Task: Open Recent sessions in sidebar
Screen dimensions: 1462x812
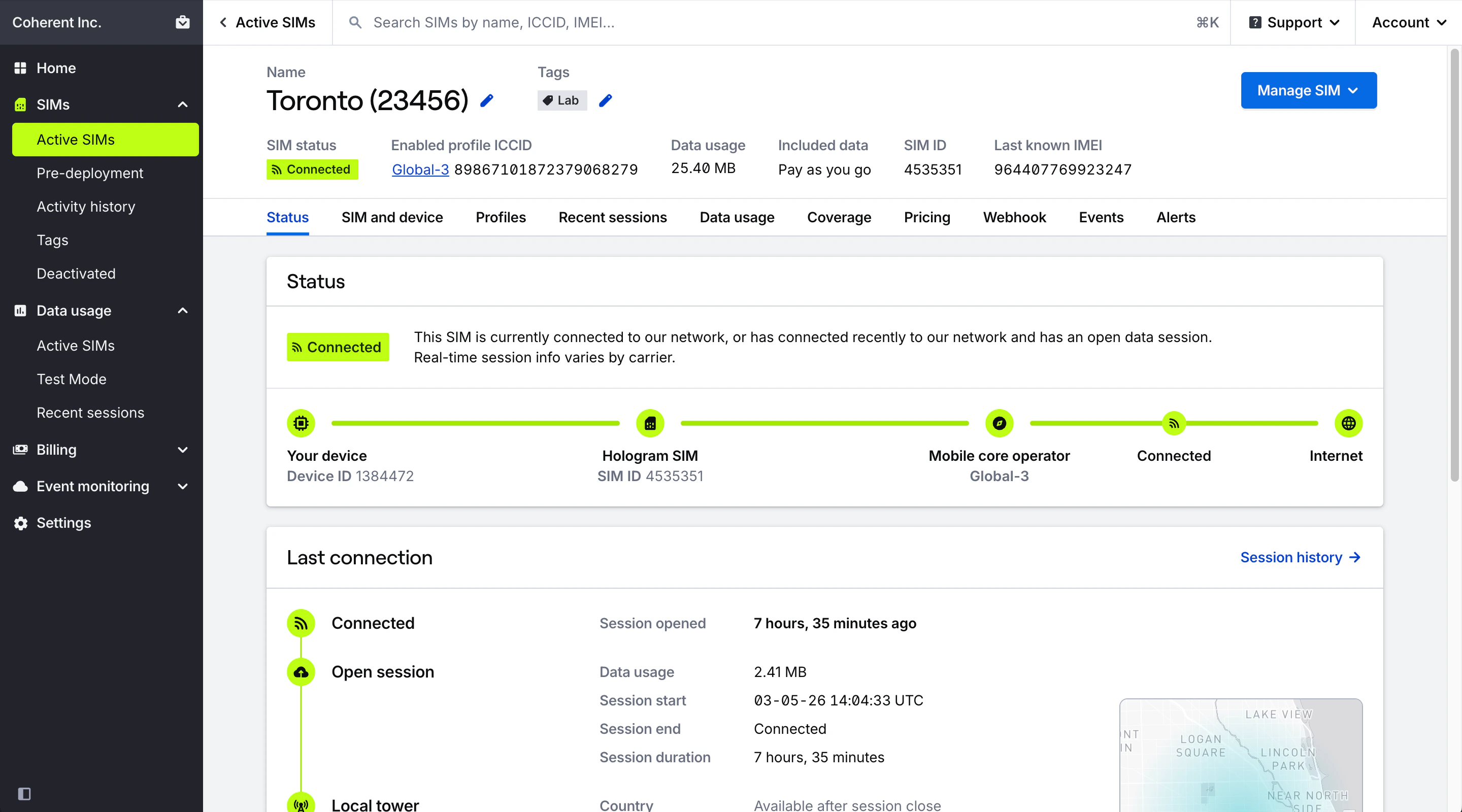Action: click(106, 413)
